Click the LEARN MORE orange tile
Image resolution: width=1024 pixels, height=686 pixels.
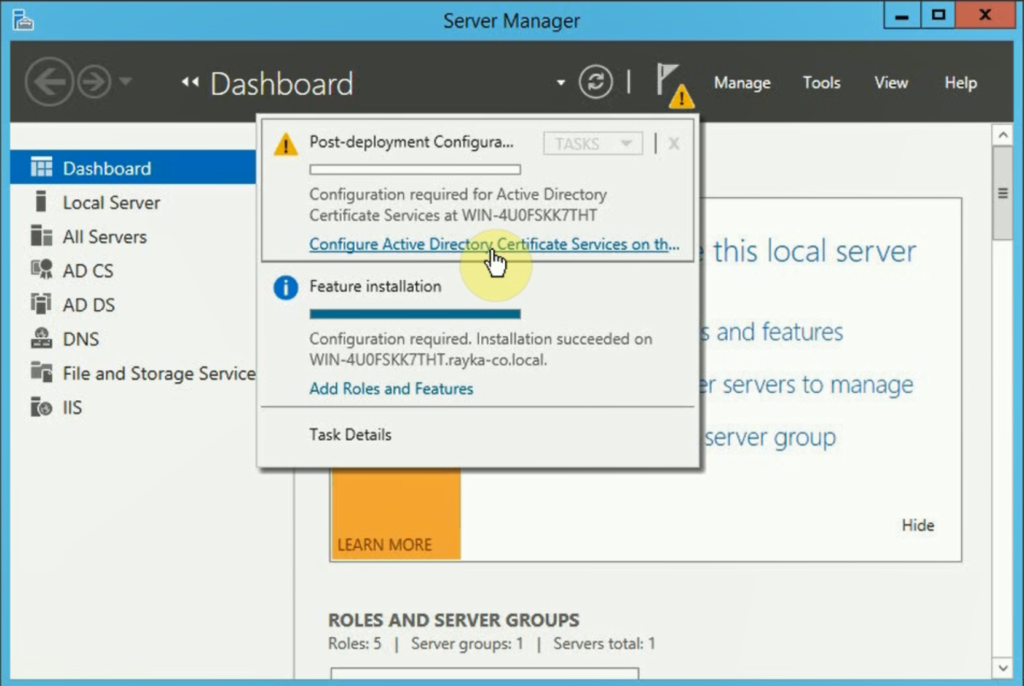(396, 514)
